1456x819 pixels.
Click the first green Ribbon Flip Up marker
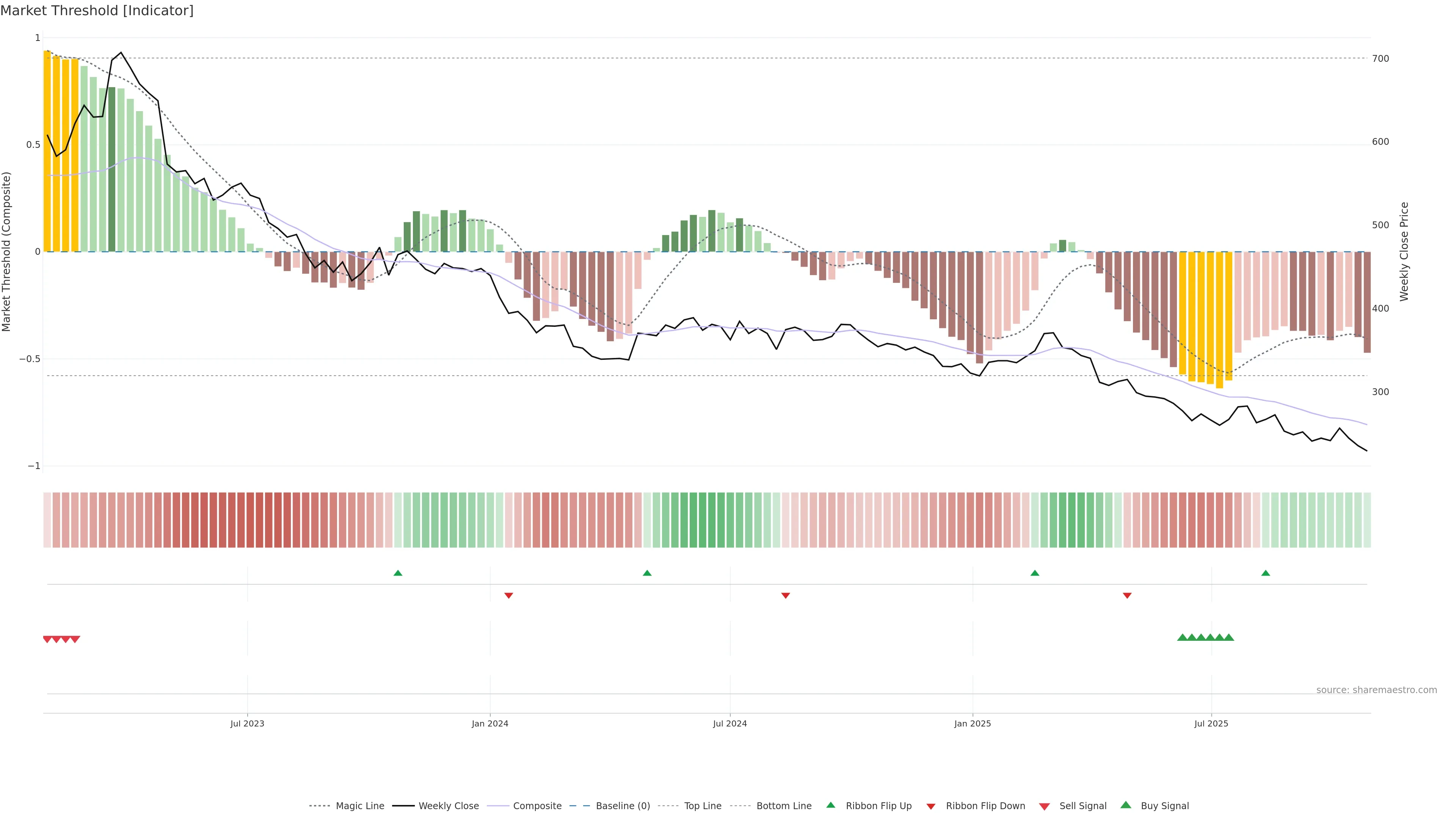pyautogui.click(x=398, y=573)
